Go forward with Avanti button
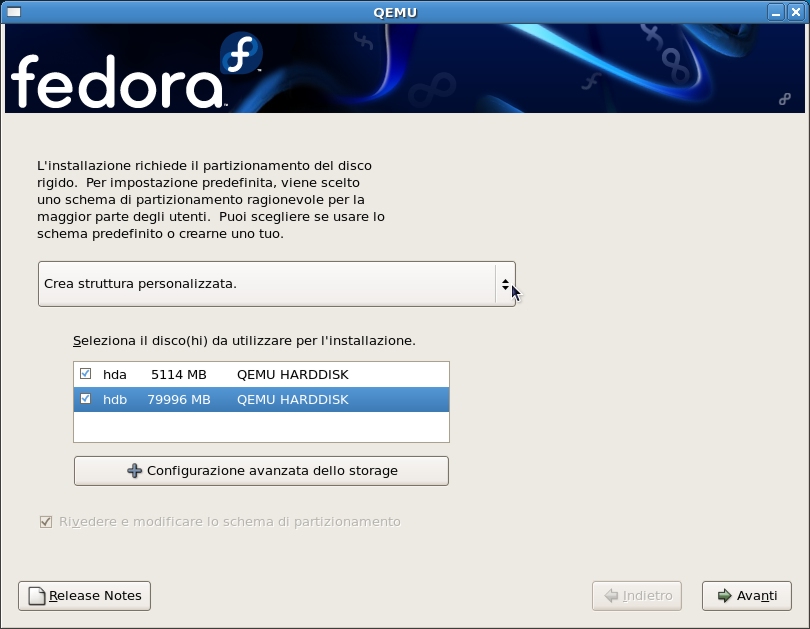The width and height of the screenshot is (810, 629). pos(746,595)
